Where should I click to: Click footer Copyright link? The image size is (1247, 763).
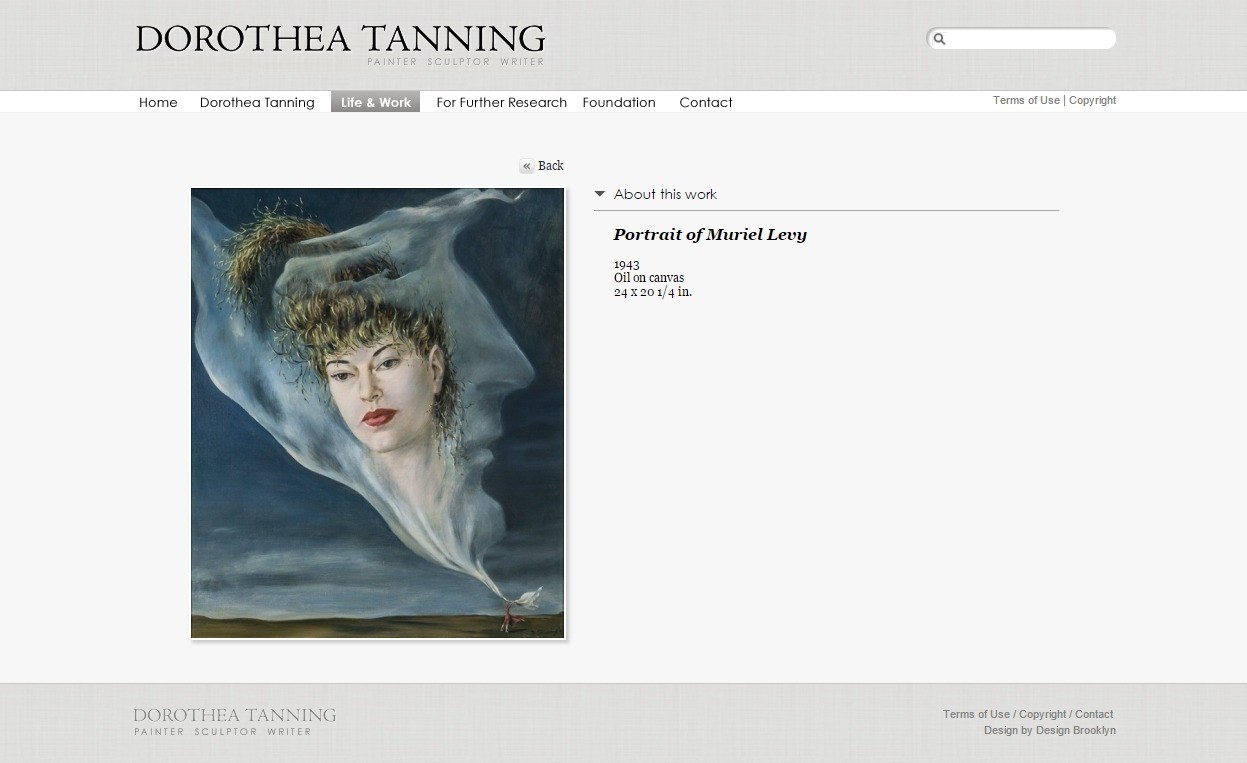[x=1042, y=714]
